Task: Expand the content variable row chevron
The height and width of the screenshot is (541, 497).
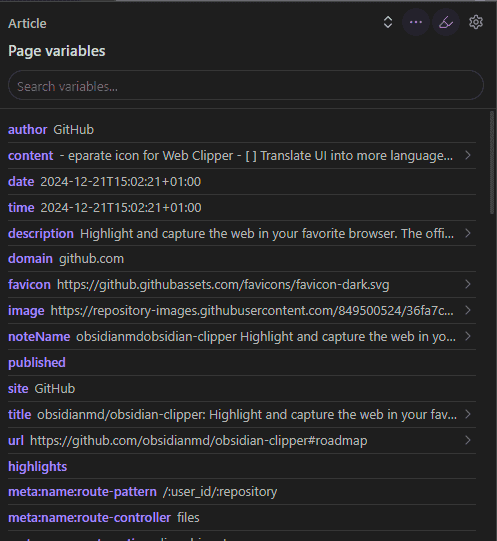Action: click(468, 155)
